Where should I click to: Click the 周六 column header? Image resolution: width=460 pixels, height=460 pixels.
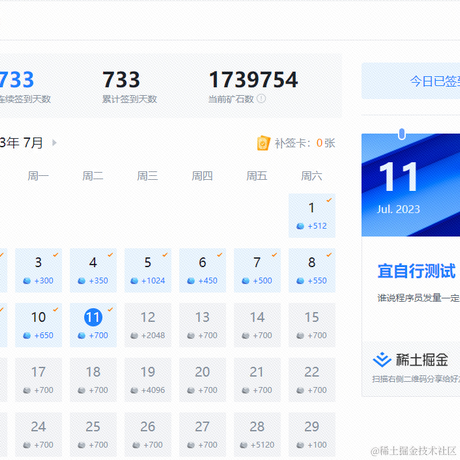[x=311, y=176]
